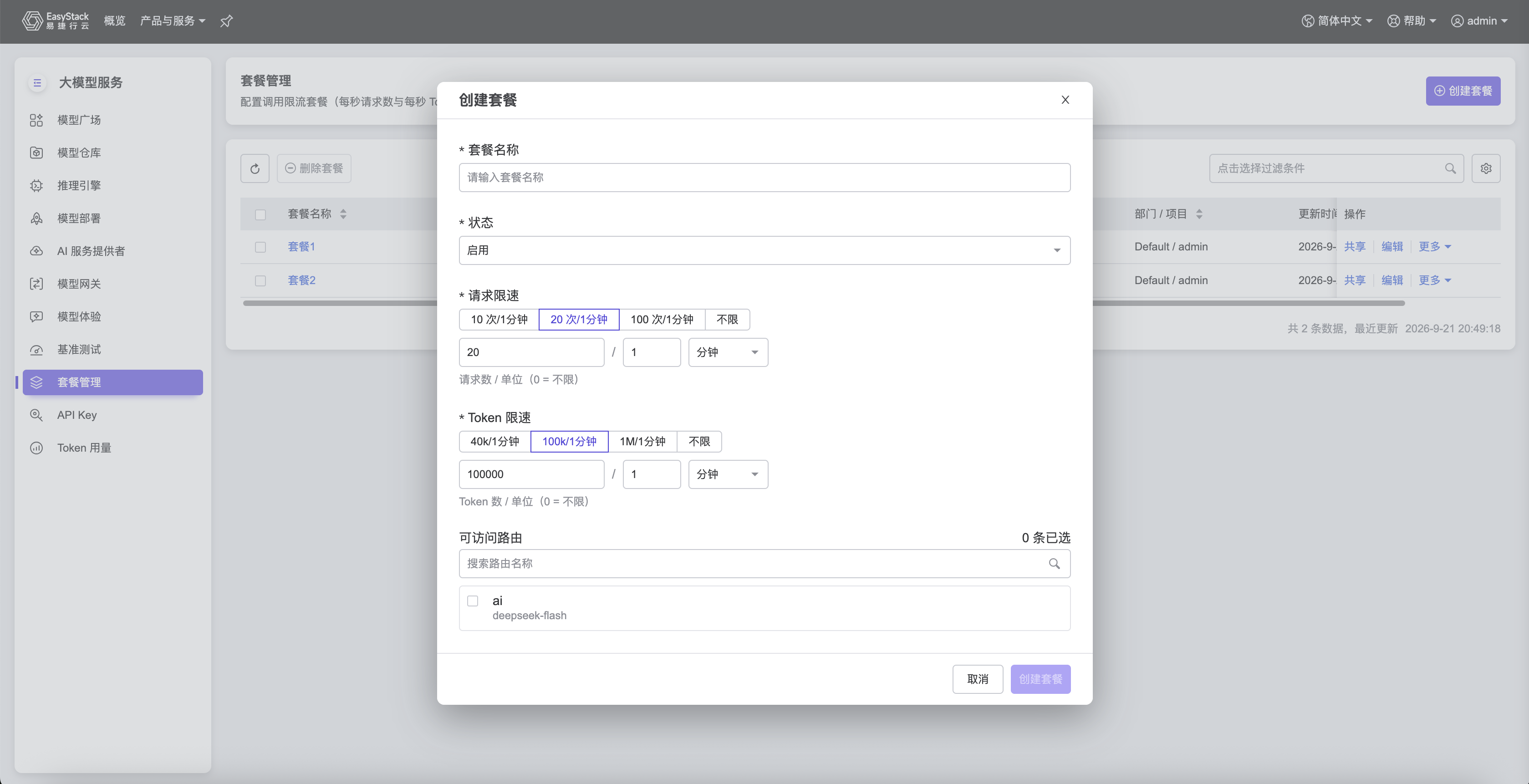1529x784 pixels.
Task: Open 模型广场 in sidebar
Action: coord(113,120)
